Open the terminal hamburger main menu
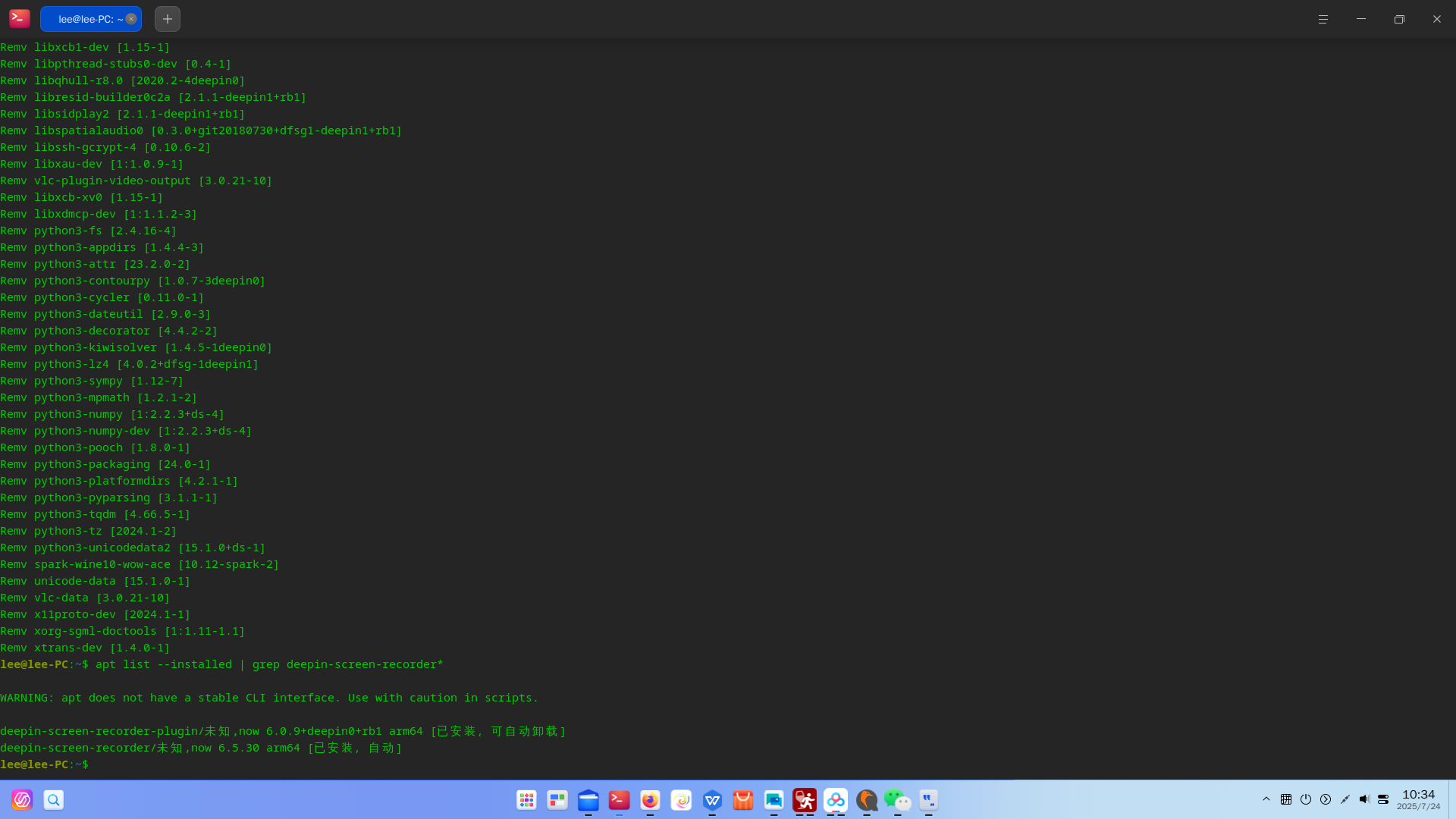Viewport: 1456px width, 819px height. coord(1323,19)
